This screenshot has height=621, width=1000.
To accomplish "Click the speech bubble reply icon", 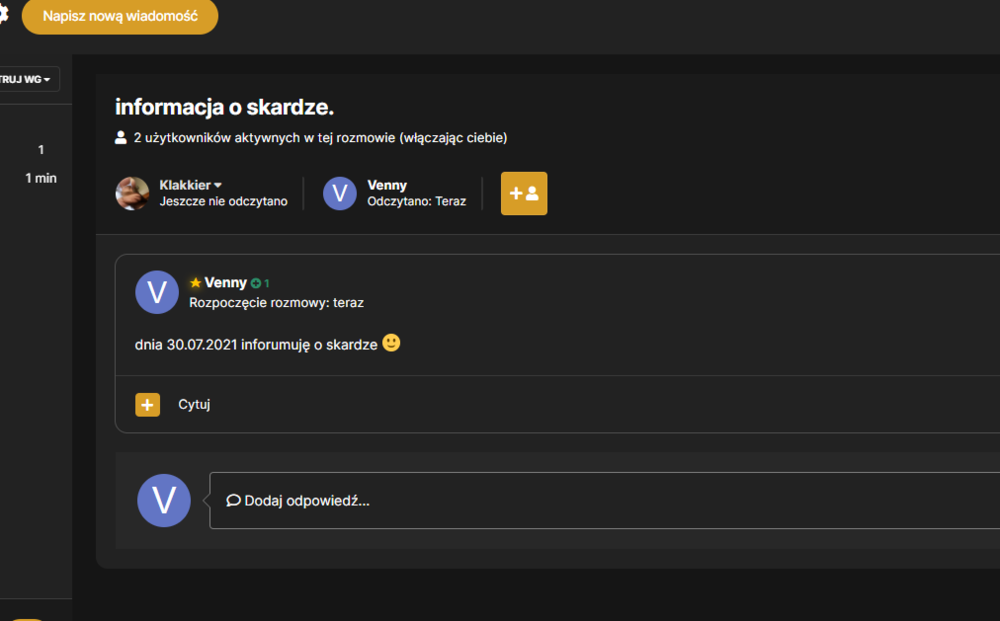I will tap(233, 500).
